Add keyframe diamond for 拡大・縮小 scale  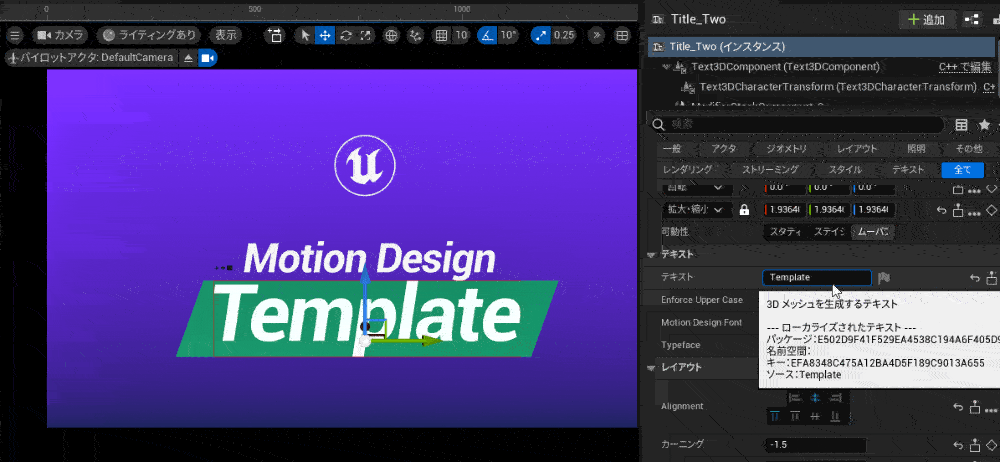coord(991,209)
